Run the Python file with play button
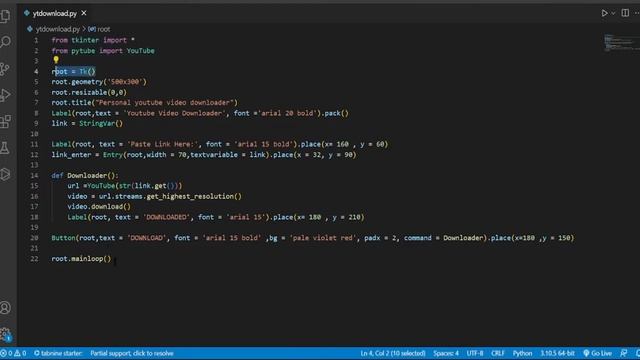640x360 pixels. point(604,13)
